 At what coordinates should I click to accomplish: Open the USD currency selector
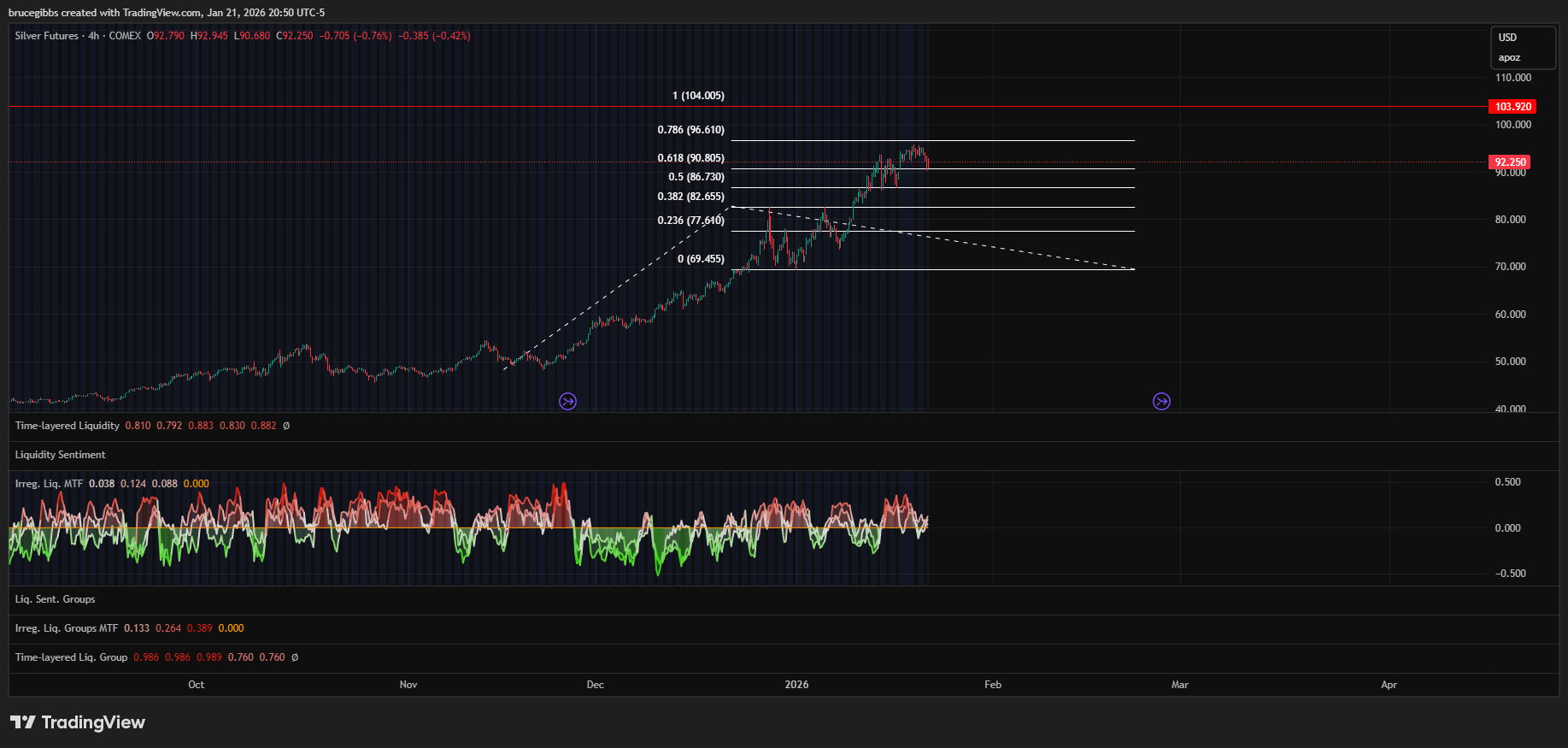click(x=1508, y=38)
